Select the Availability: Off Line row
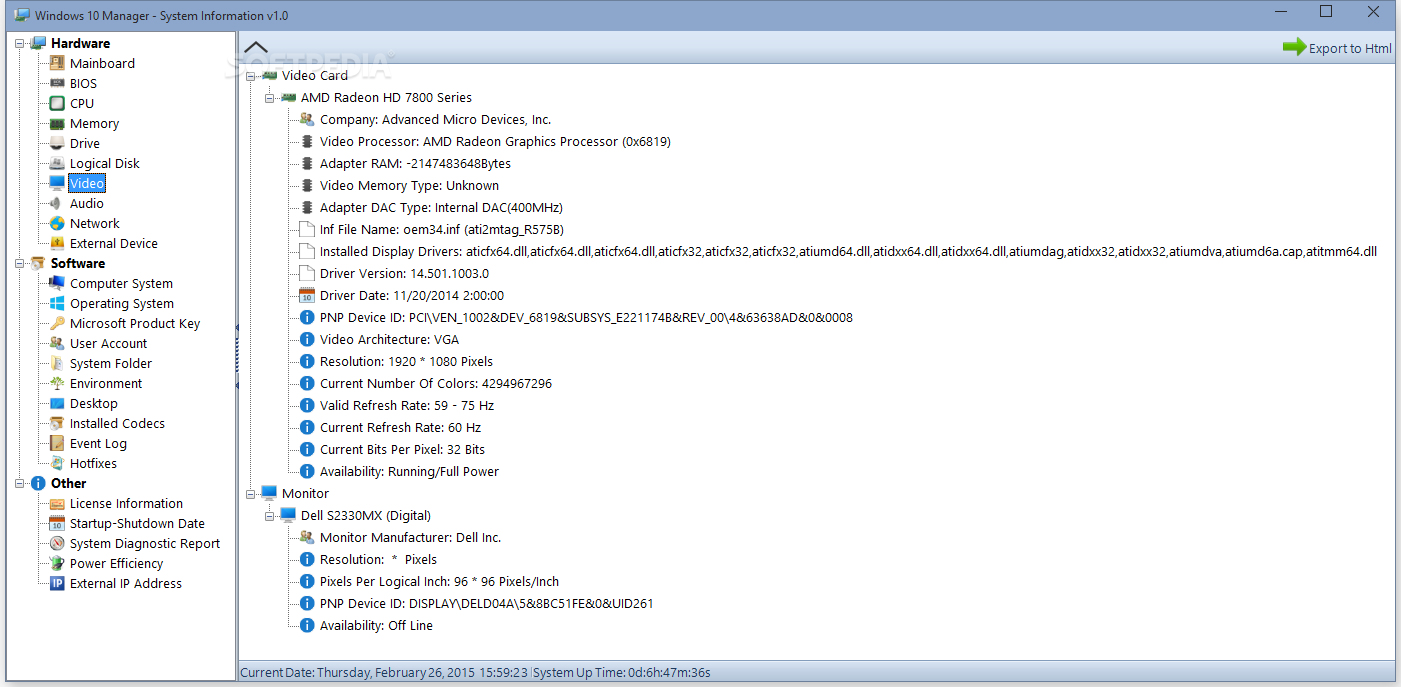The height and width of the screenshot is (687, 1401). coord(376,625)
